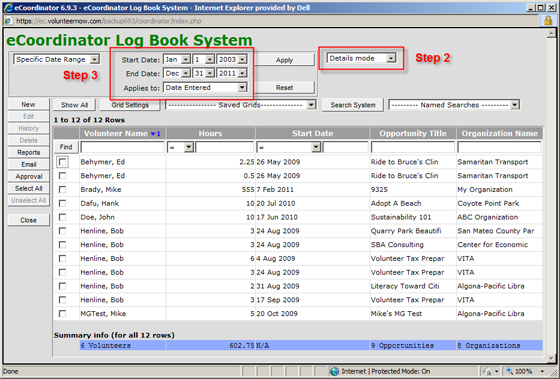Check the Henline, Bob 4 Aug 2009 row
The image size is (560, 379).
(62, 259)
